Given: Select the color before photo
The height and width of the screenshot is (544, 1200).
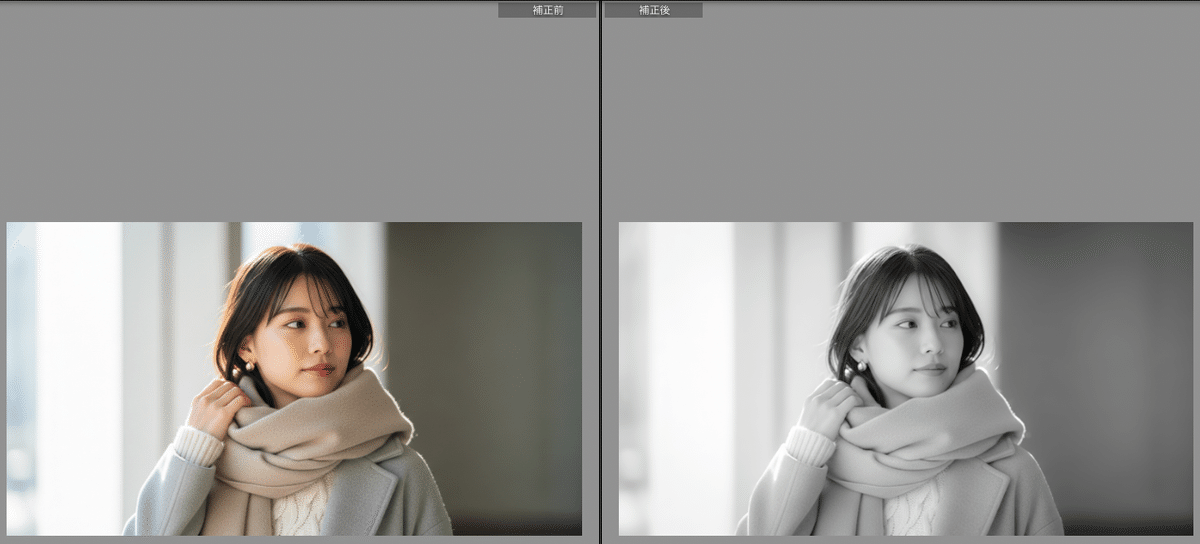Looking at the screenshot, I should pos(294,378).
